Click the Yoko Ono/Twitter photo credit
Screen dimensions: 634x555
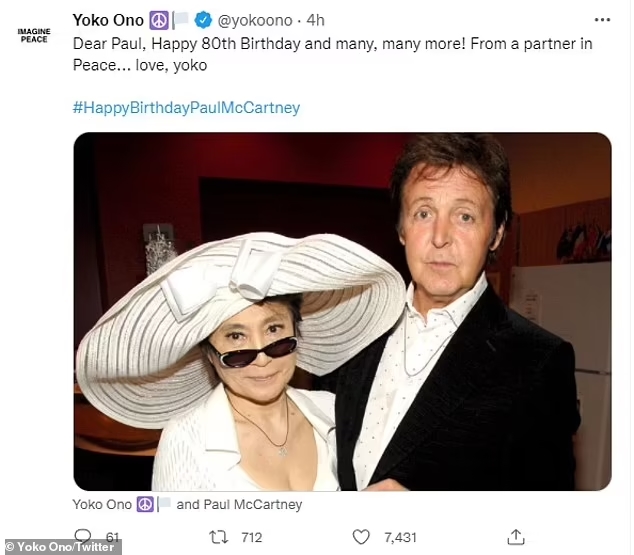(x=62, y=547)
